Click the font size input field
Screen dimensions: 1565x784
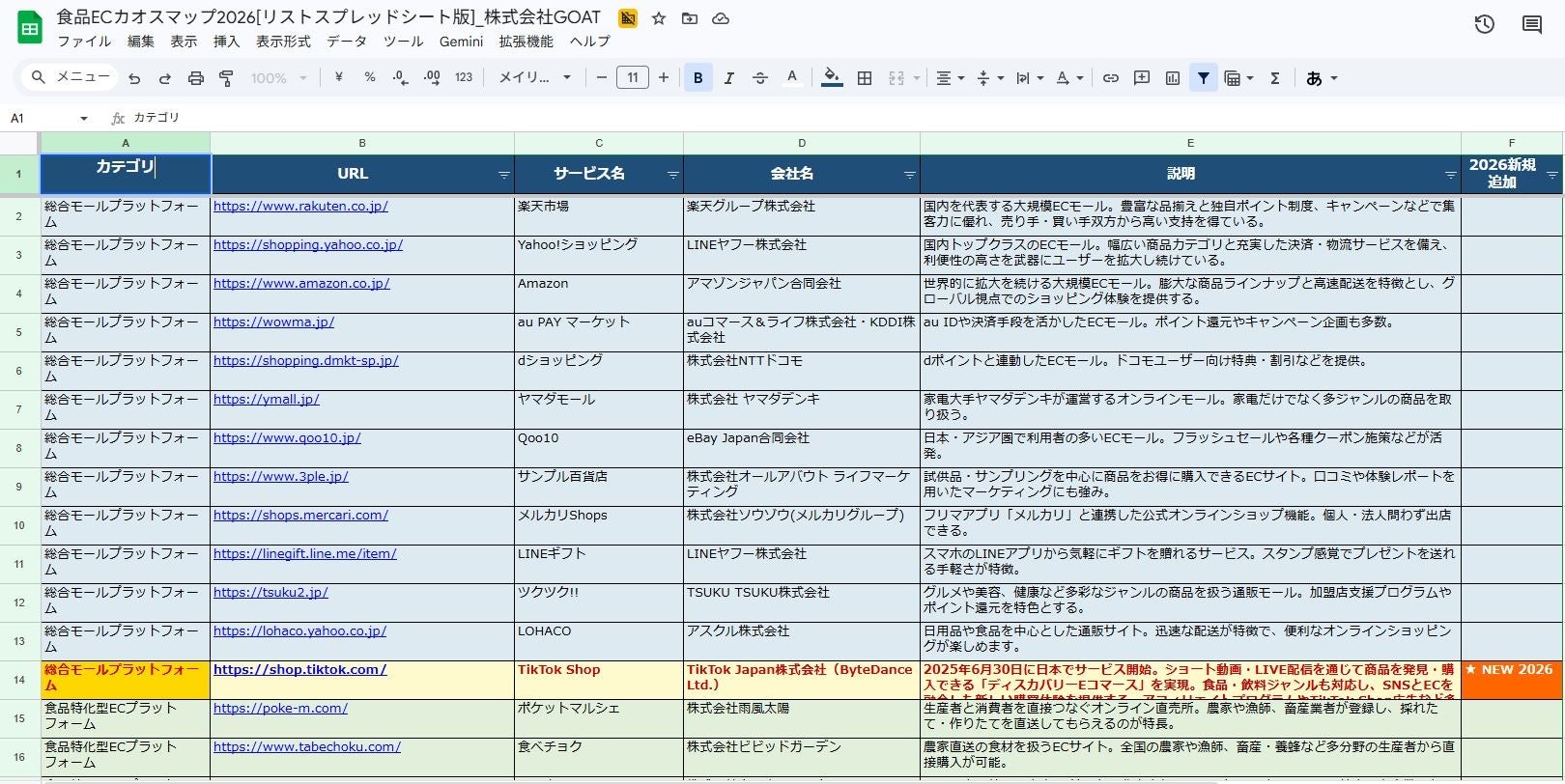coord(633,77)
